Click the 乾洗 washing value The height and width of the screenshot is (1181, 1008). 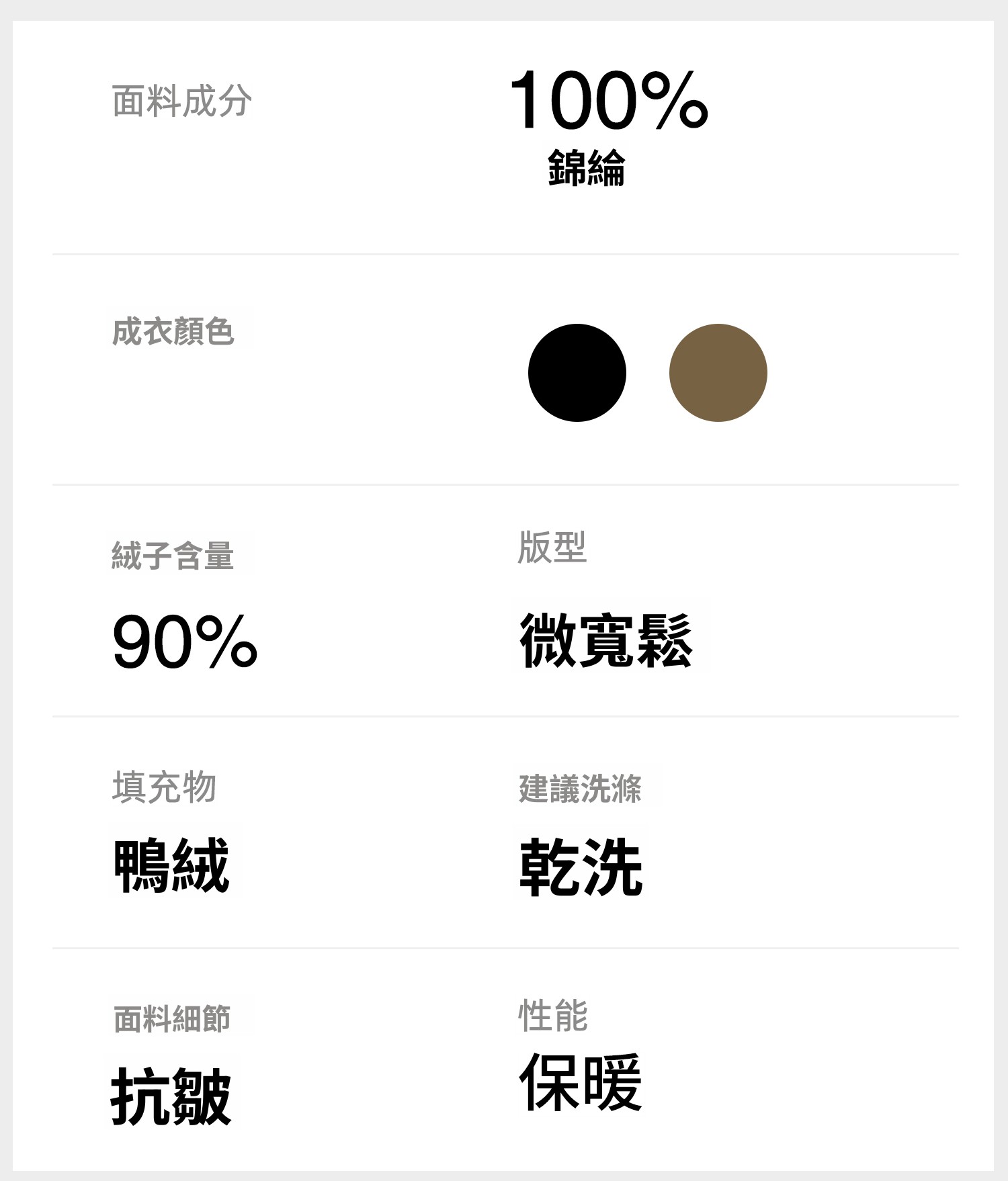click(x=581, y=867)
